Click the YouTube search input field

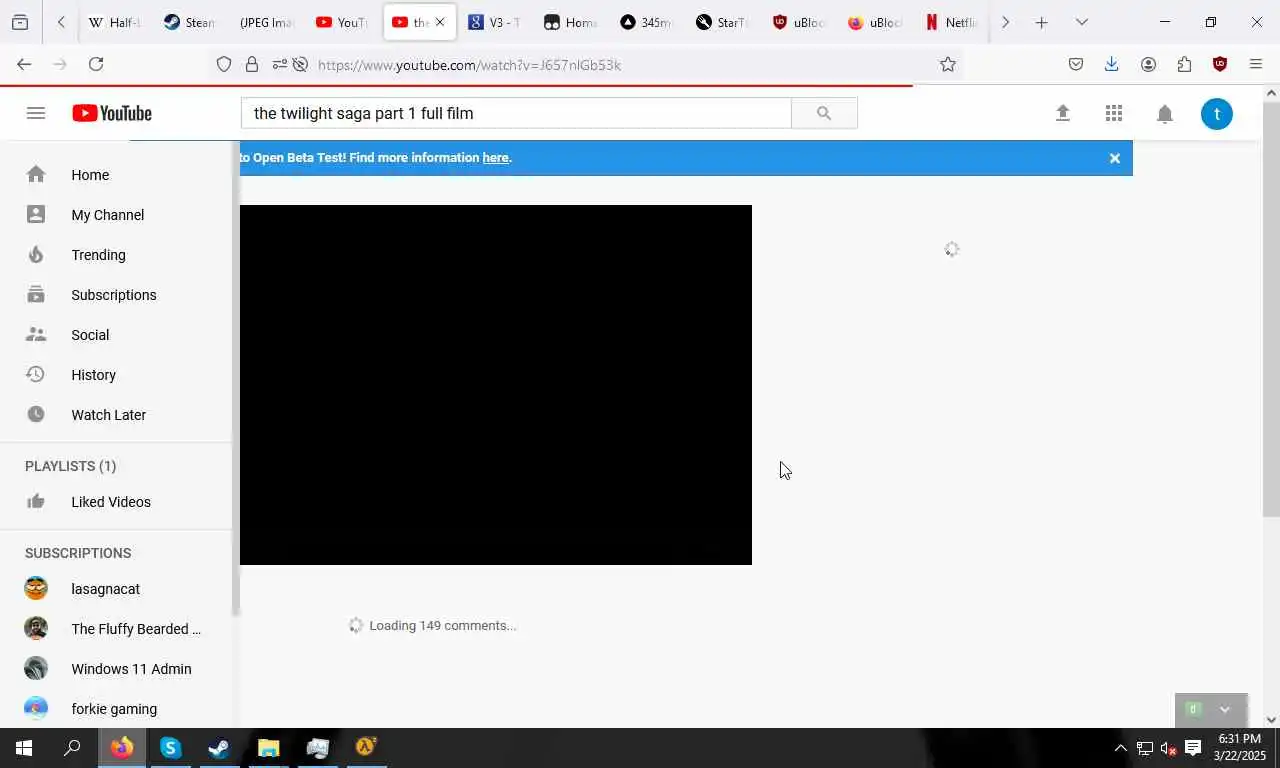coord(516,113)
